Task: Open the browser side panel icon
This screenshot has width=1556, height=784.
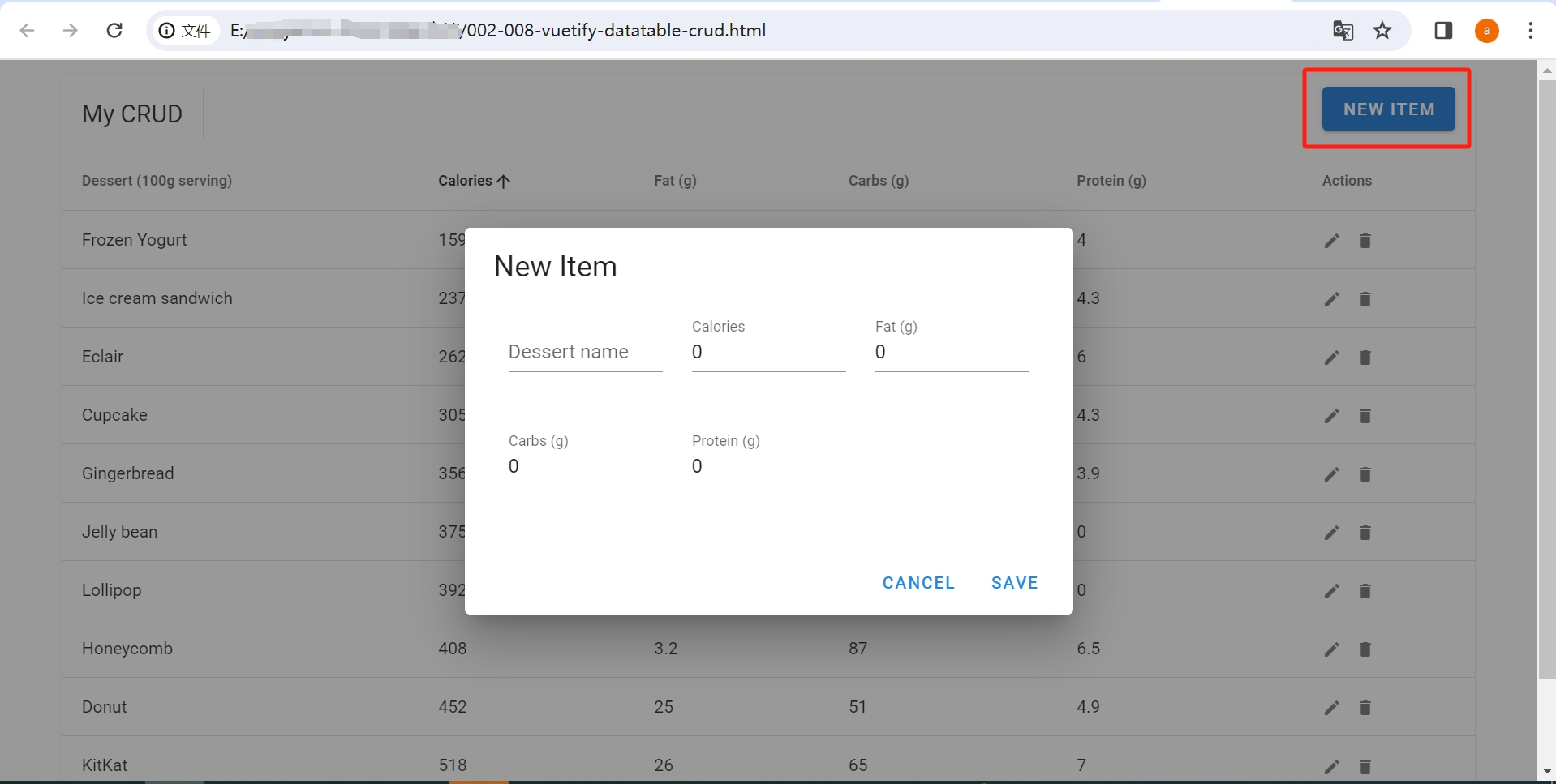Action: (1444, 31)
